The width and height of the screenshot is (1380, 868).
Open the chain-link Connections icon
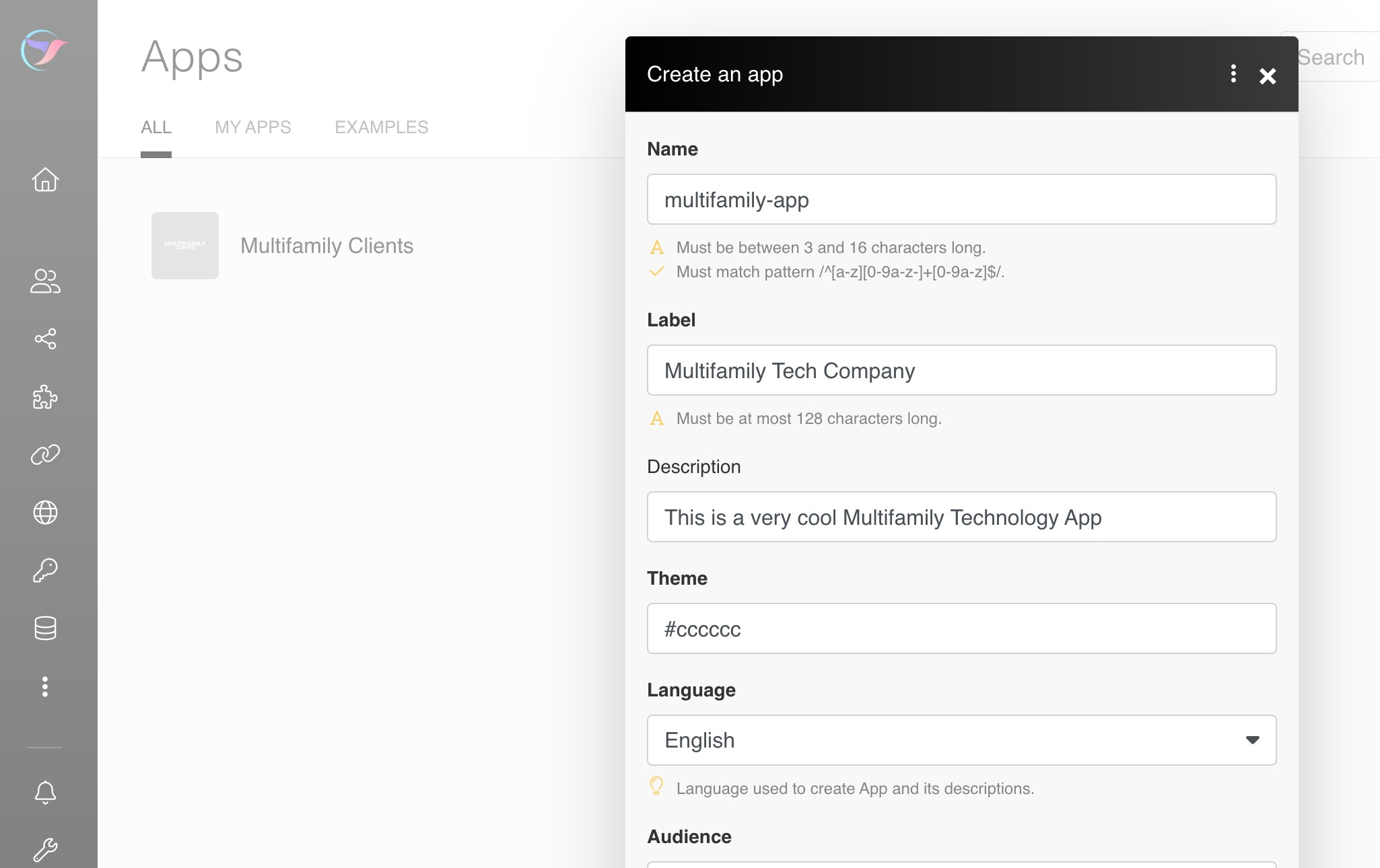pyautogui.click(x=45, y=455)
